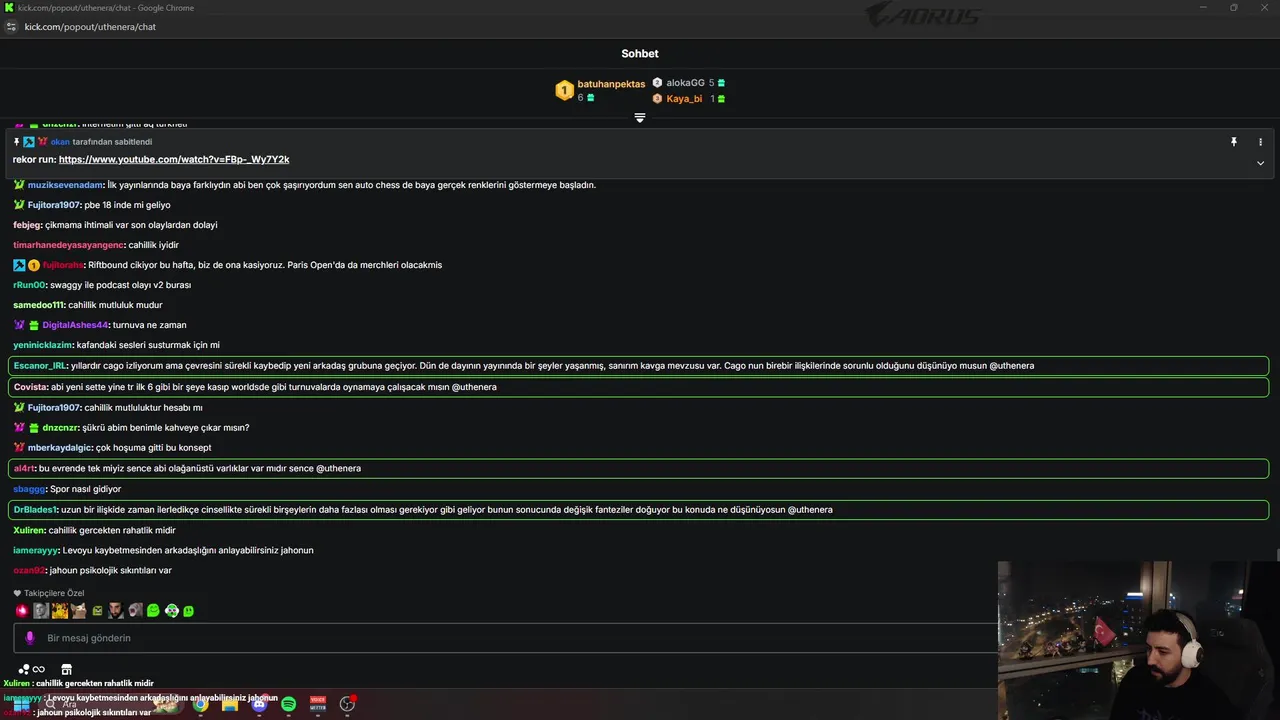Click the infinity icon below the message box
Image resolution: width=1280 pixels, height=720 pixels.
38,669
